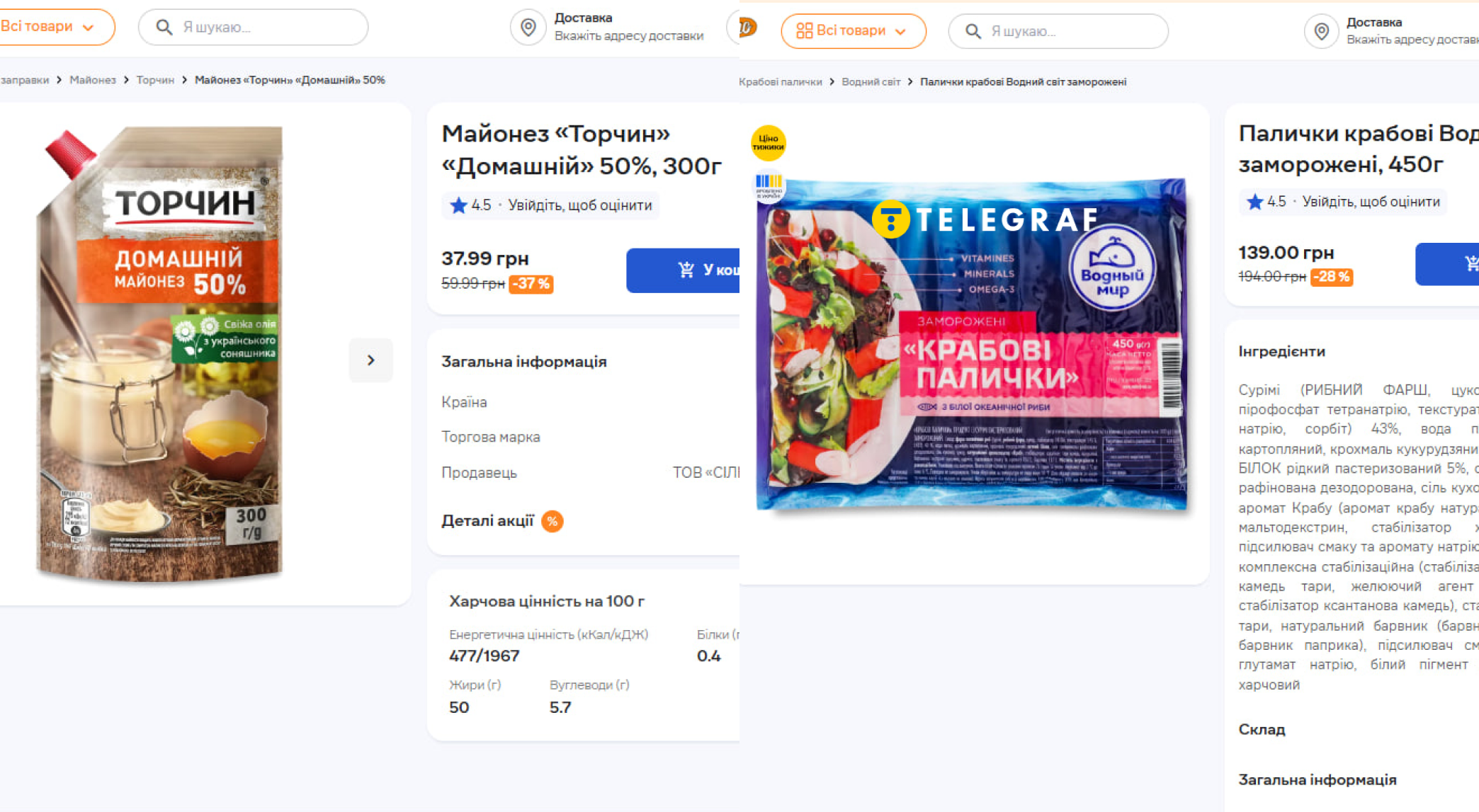Click the orange percent icon beside Деталі акції
The image size is (1479, 812).
pyautogui.click(x=552, y=522)
